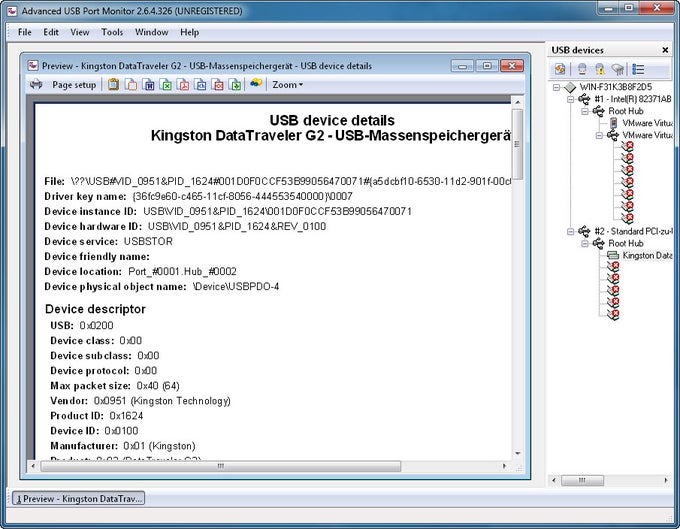The width and height of the screenshot is (680, 529).
Task: Click the USB devices panel horizontal scrollbar thumb
Action: coord(582,480)
